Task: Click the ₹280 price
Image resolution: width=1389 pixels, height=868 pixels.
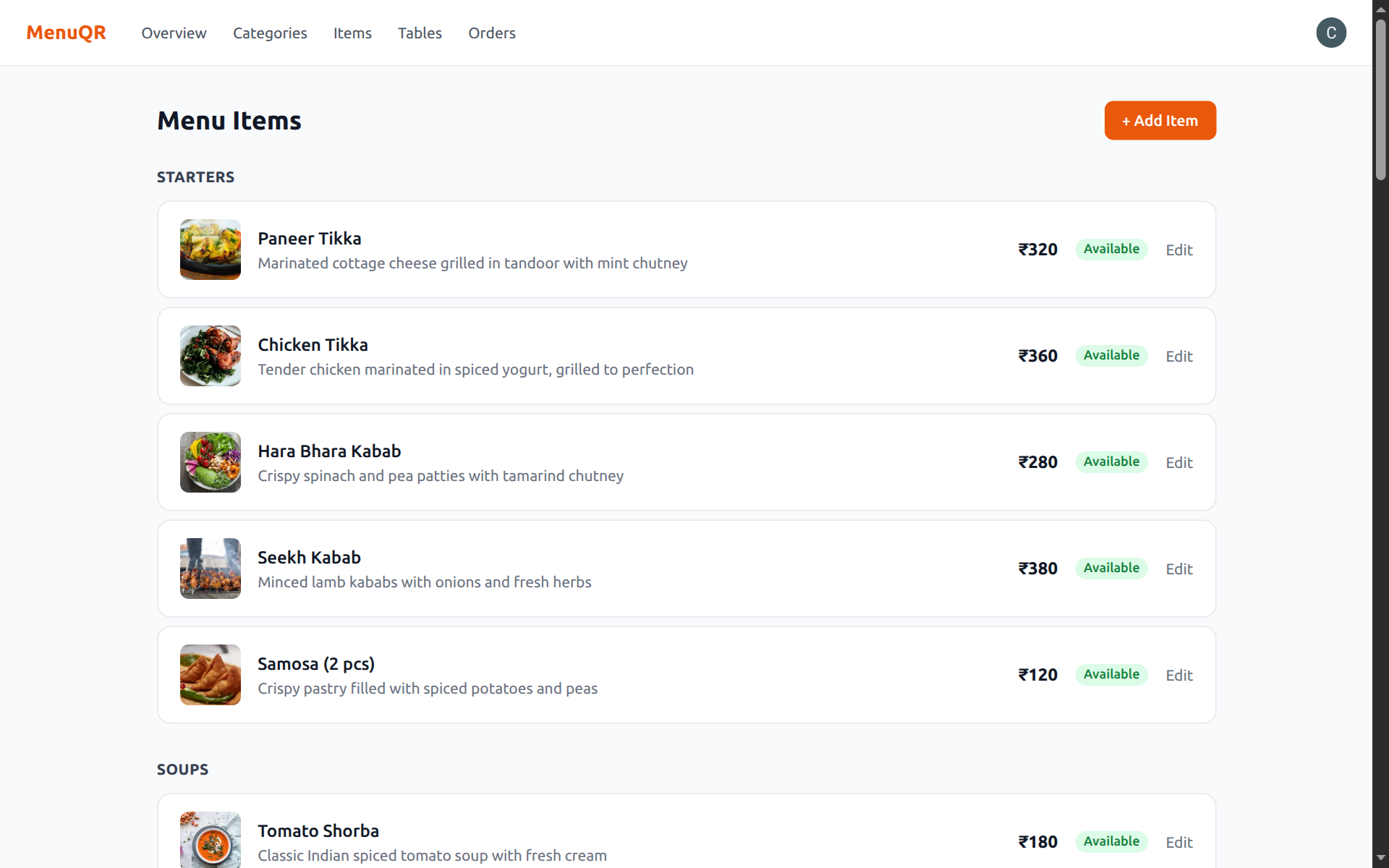Action: point(1037,462)
